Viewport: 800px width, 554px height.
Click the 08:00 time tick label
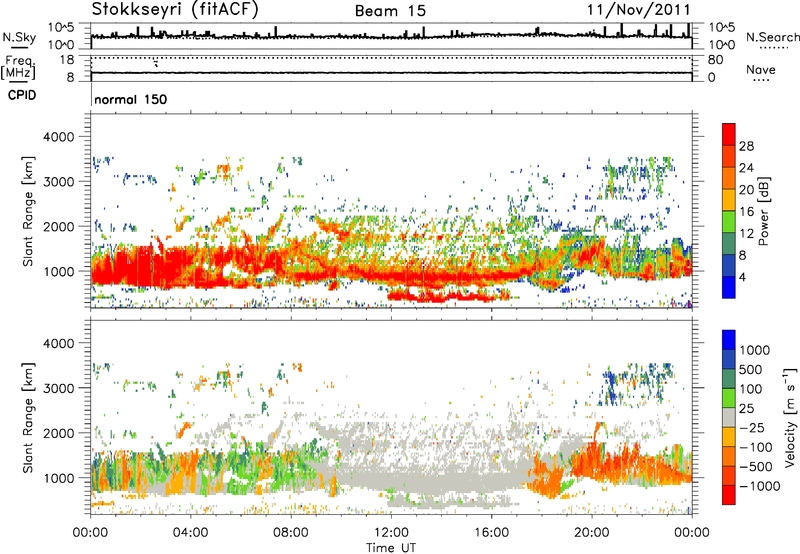pyautogui.click(x=291, y=533)
